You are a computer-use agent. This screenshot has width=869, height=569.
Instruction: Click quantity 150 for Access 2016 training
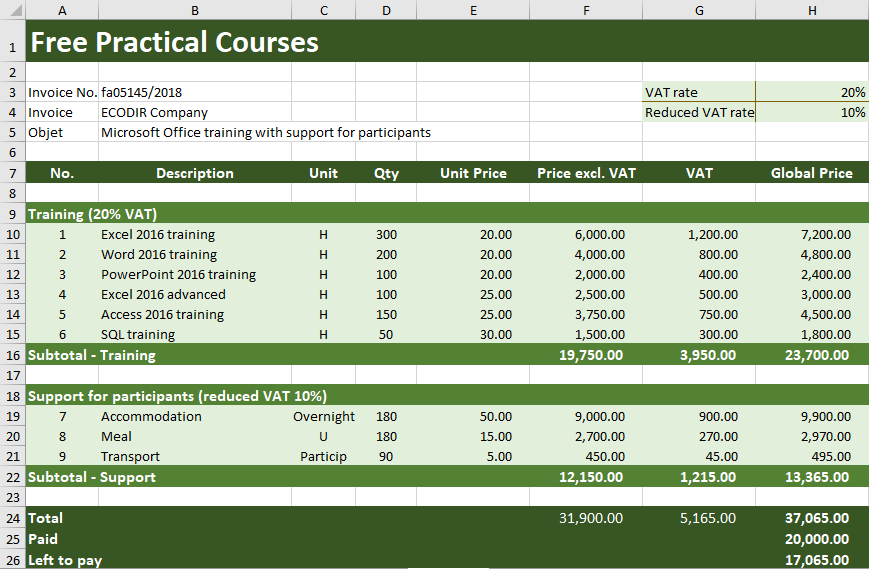386,314
